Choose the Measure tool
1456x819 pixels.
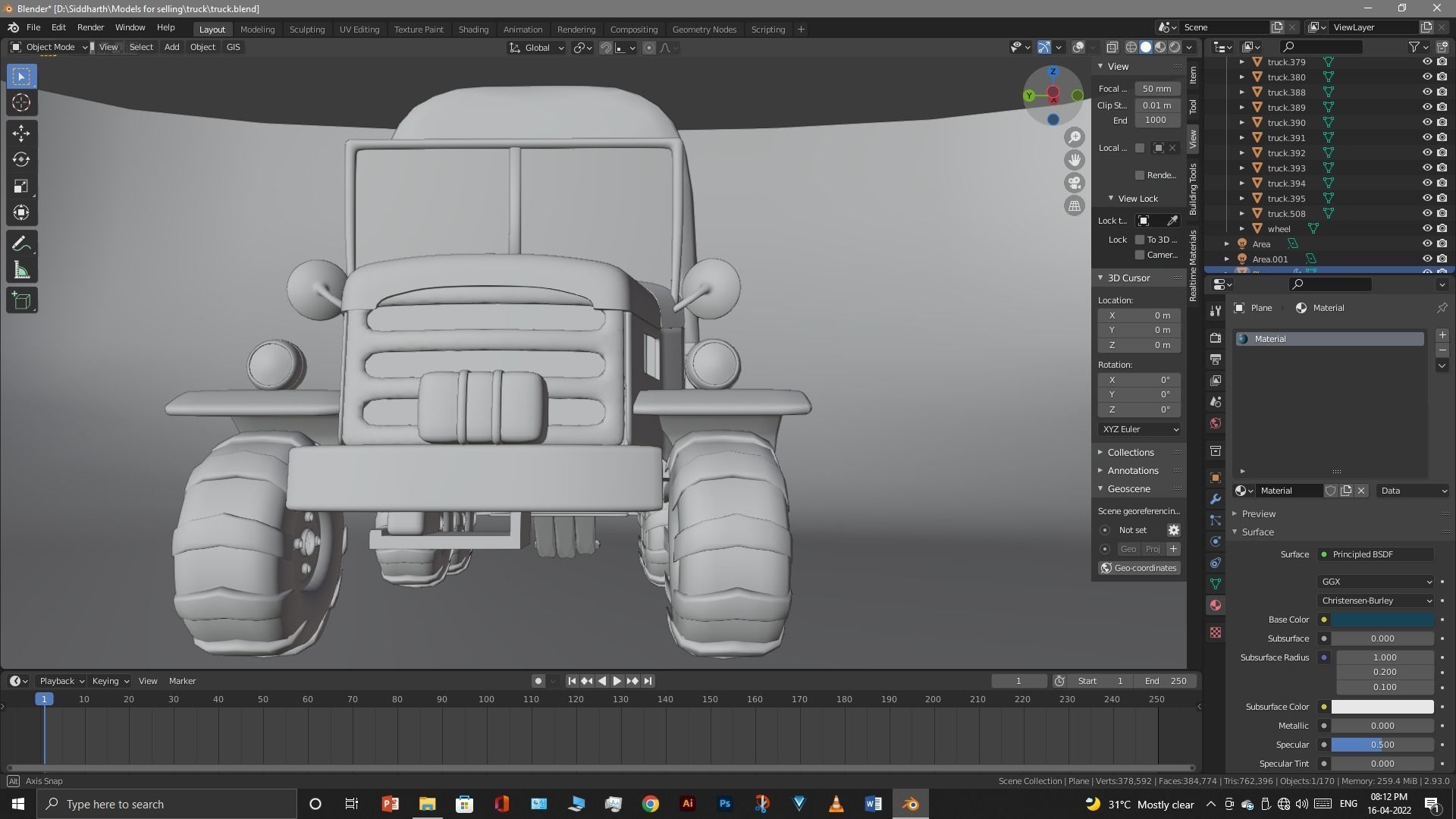21,271
